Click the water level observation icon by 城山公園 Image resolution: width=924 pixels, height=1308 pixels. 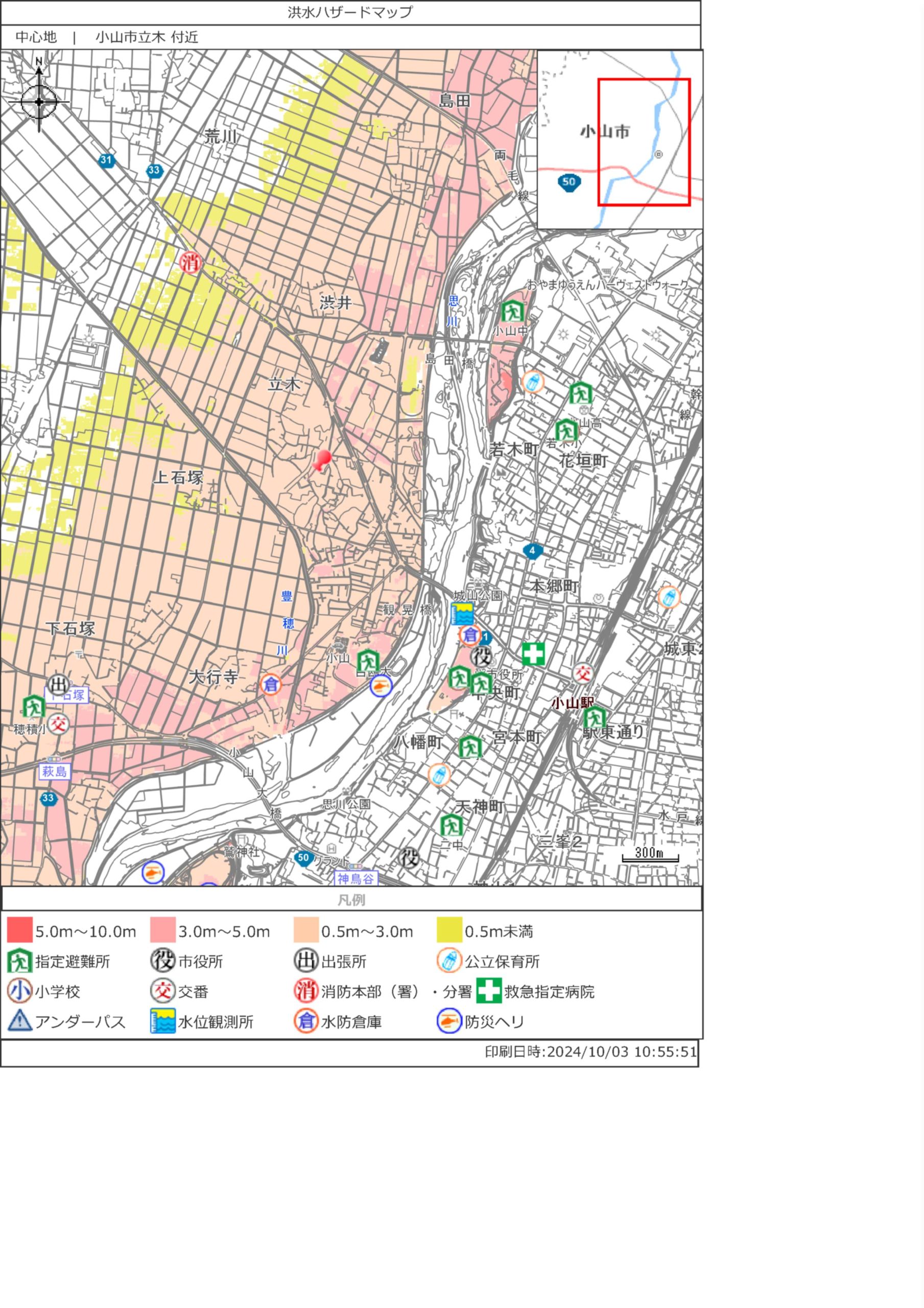462,614
